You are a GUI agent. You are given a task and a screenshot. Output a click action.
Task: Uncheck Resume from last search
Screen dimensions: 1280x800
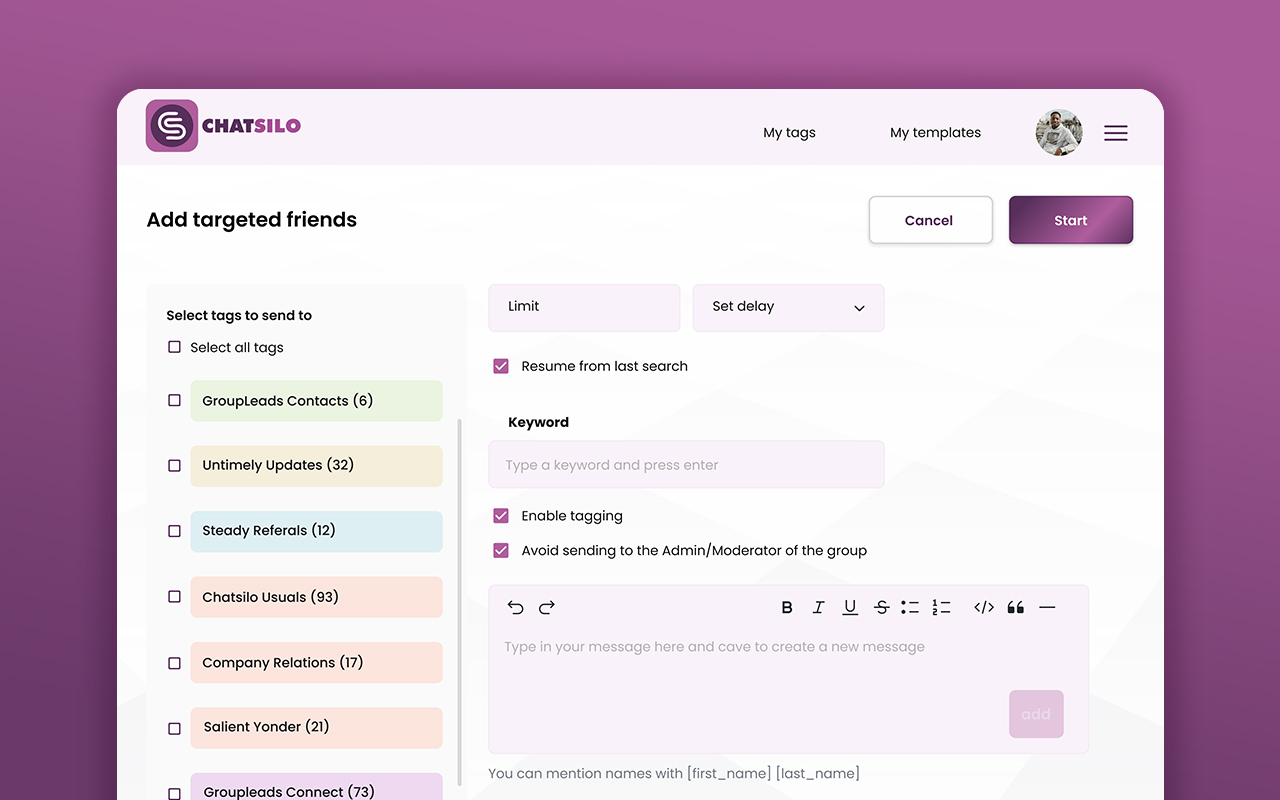click(501, 366)
